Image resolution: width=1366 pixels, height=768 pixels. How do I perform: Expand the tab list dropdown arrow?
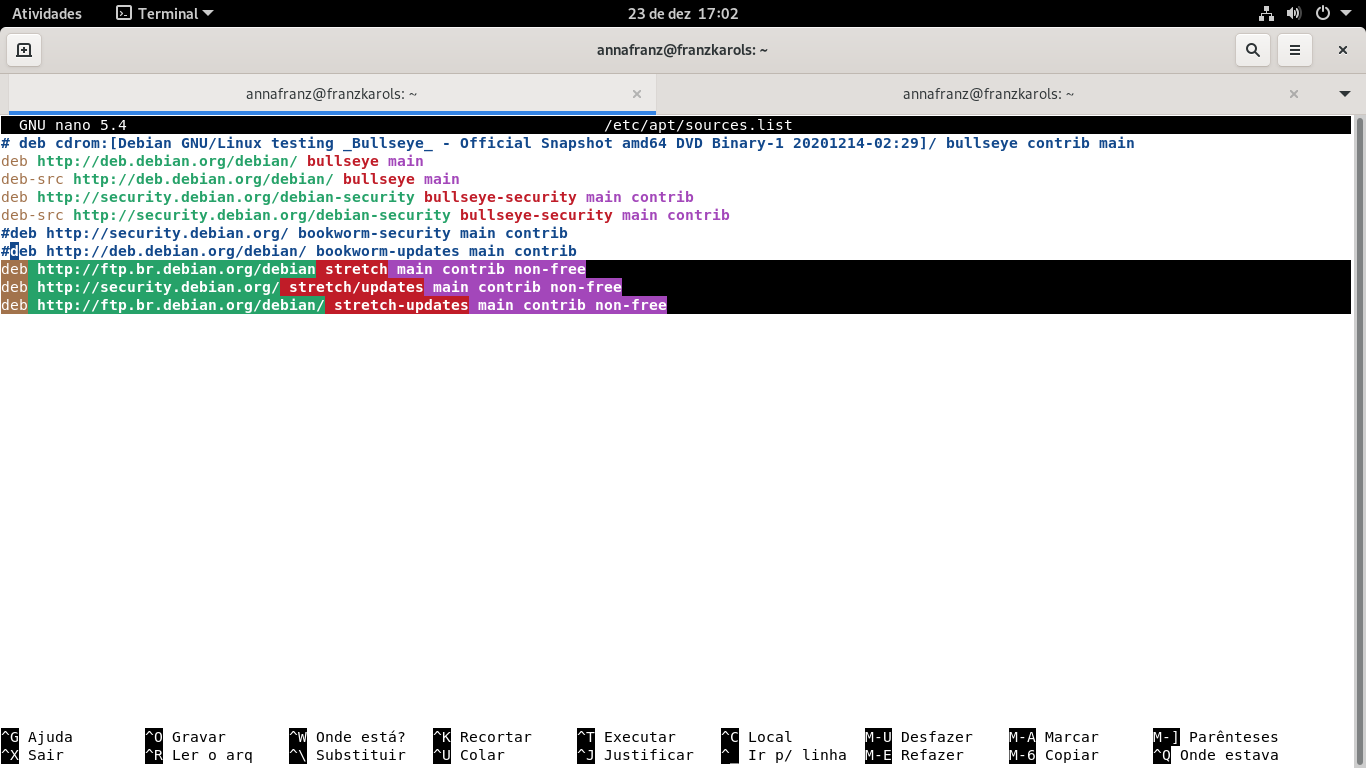(x=1345, y=94)
